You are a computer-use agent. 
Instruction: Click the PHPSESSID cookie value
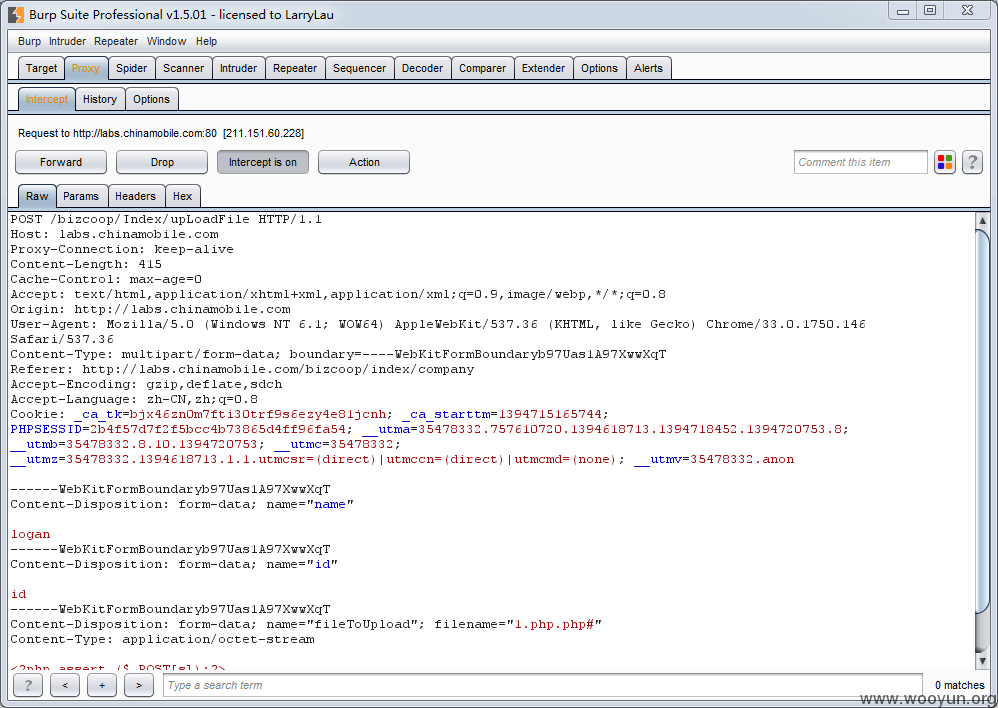(x=217, y=429)
